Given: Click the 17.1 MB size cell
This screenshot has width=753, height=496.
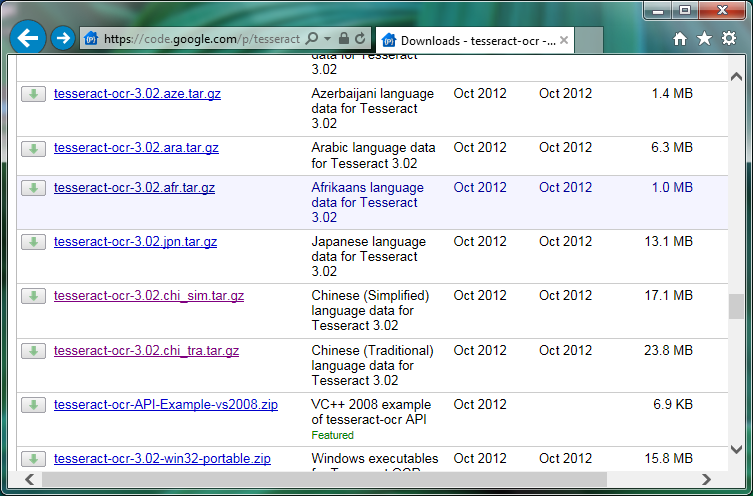Looking at the screenshot, I should (x=668, y=296).
